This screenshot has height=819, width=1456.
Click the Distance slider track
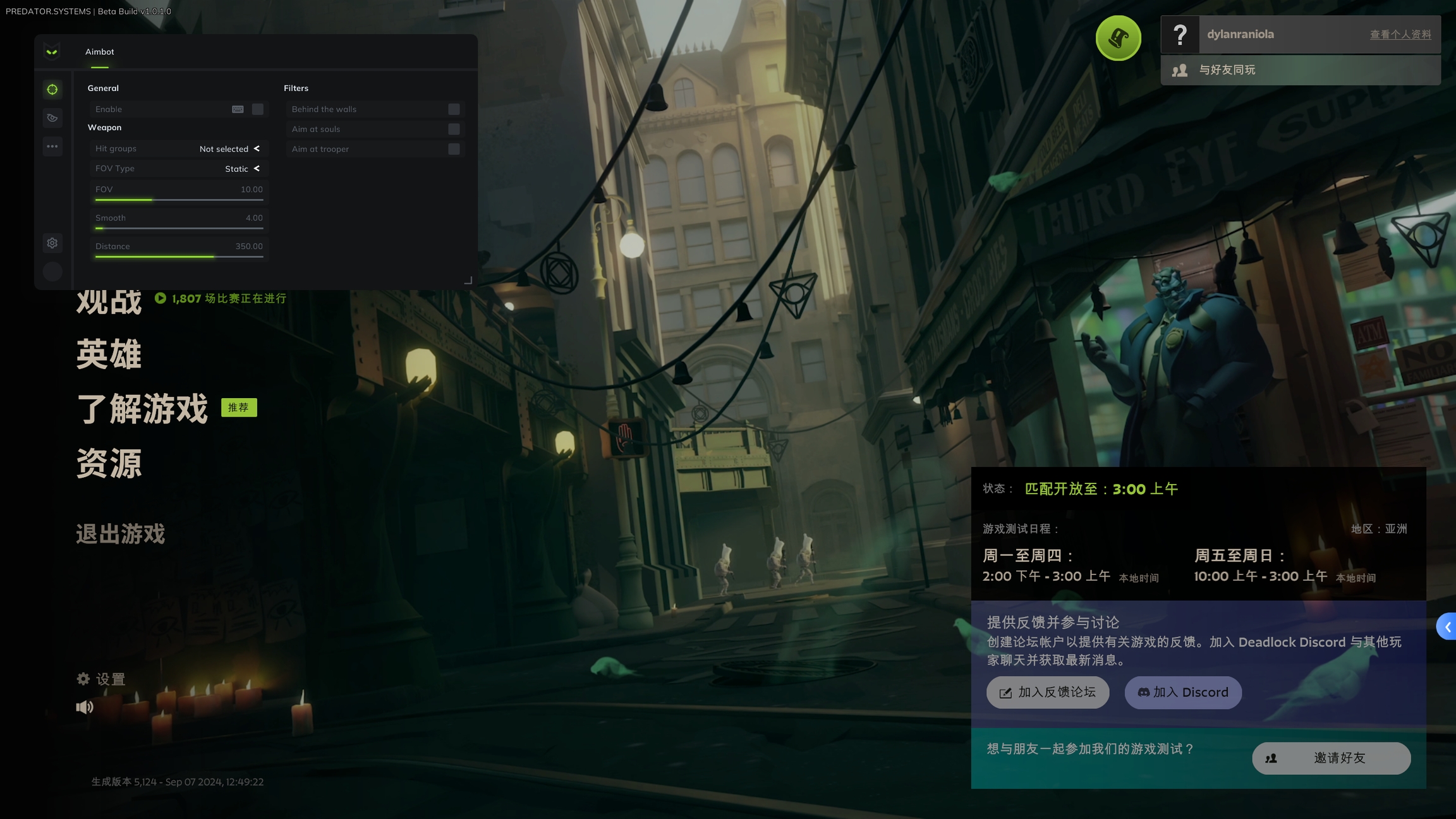coord(179,257)
